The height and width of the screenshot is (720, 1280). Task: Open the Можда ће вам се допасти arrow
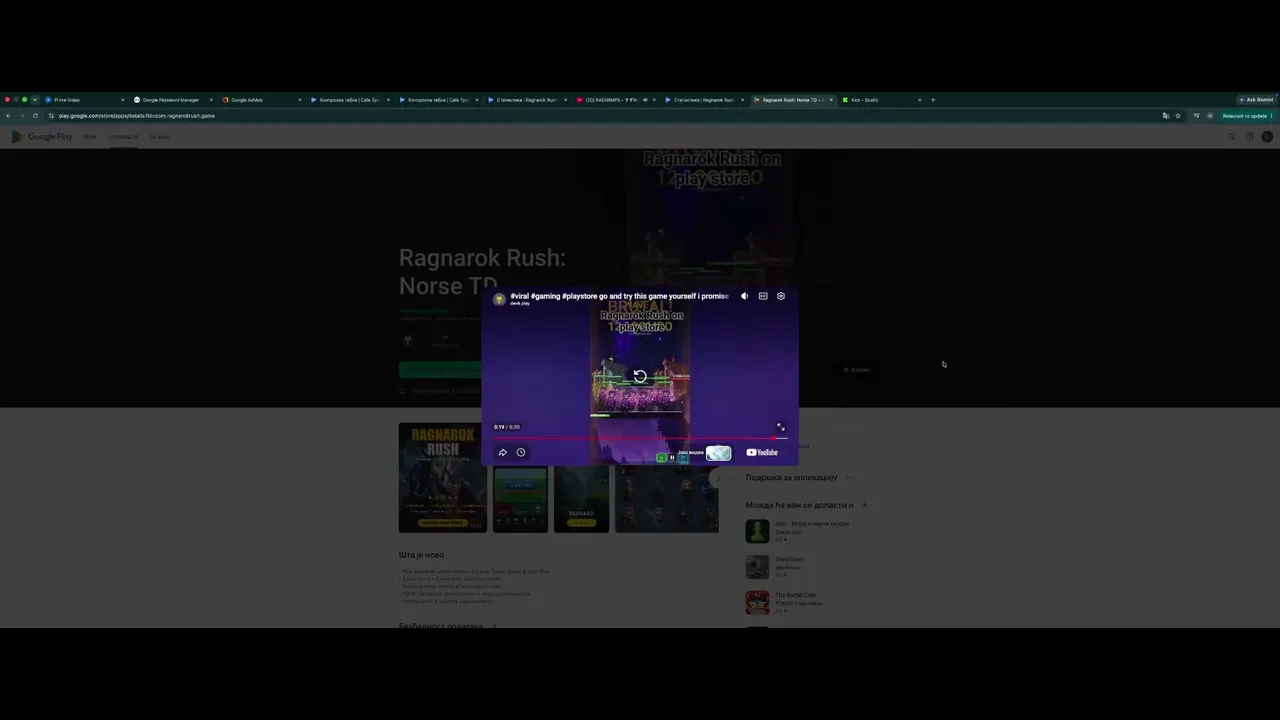(864, 505)
